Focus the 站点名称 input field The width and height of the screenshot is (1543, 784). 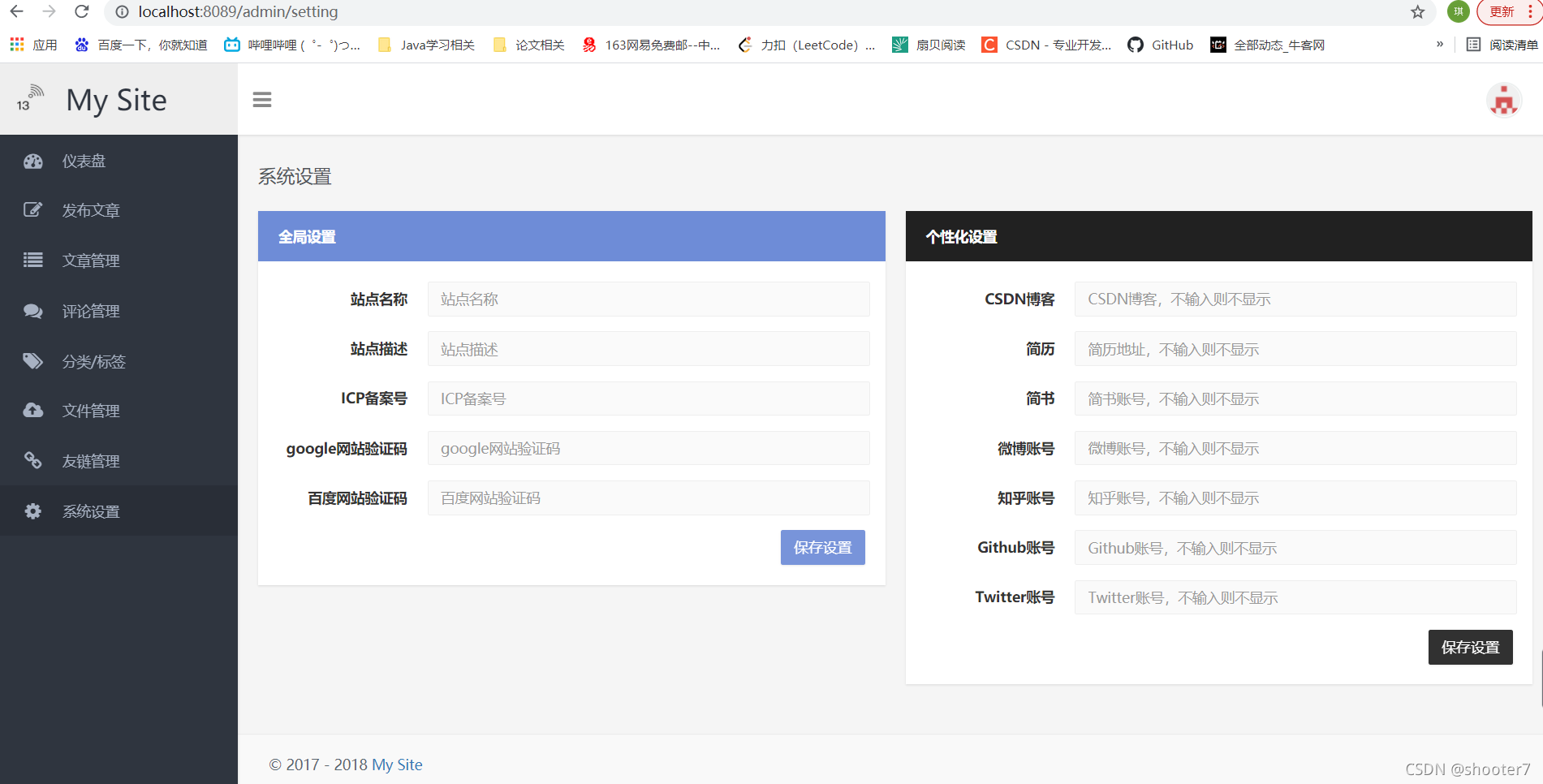(x=649, y=299)
